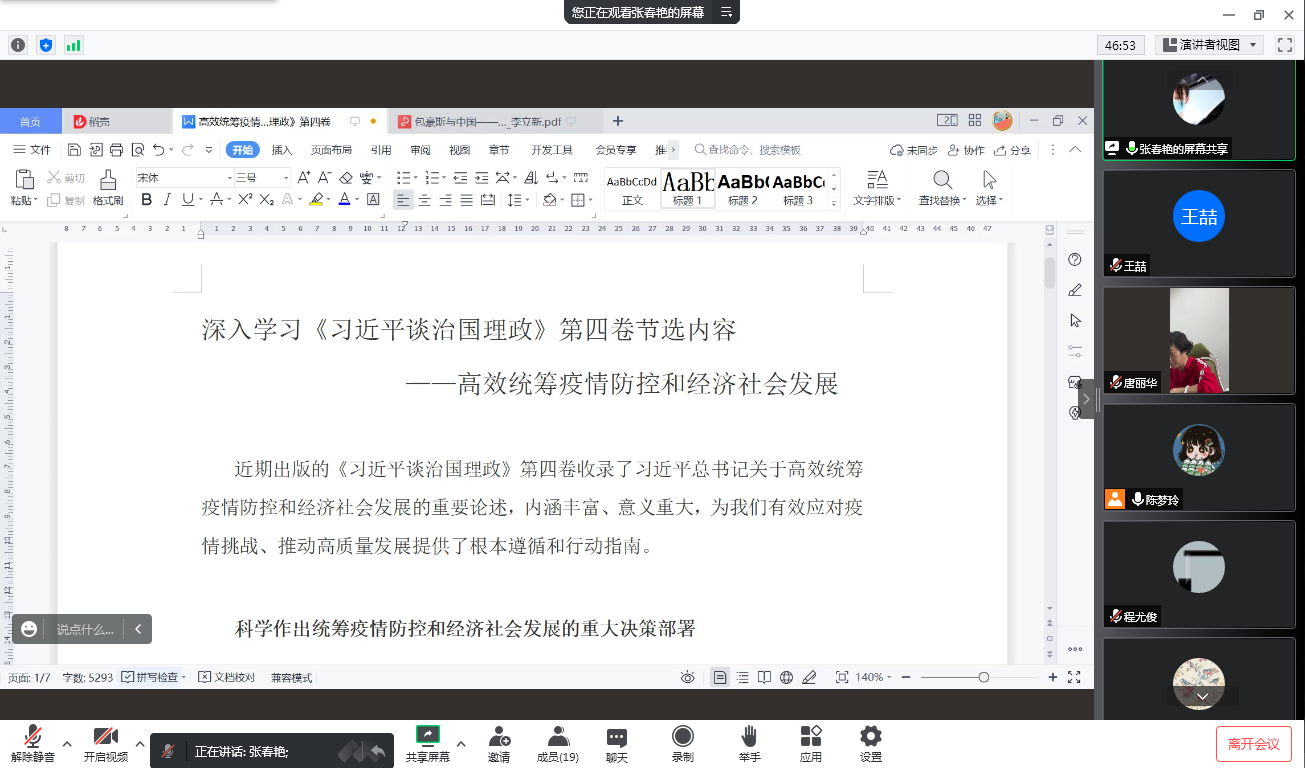Image resolution: width=1305 pixels, height=768 pixels.
Task: Open the zoom level 140% dropdown
Action: point(874,677)
